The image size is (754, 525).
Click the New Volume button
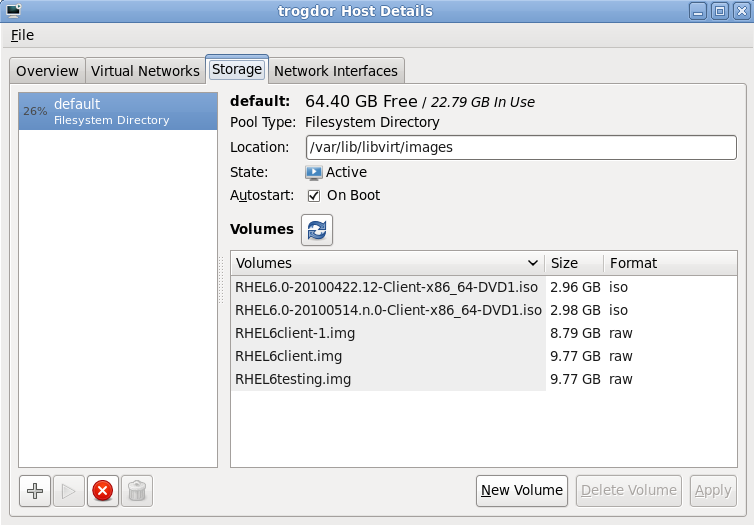[521, 490]
